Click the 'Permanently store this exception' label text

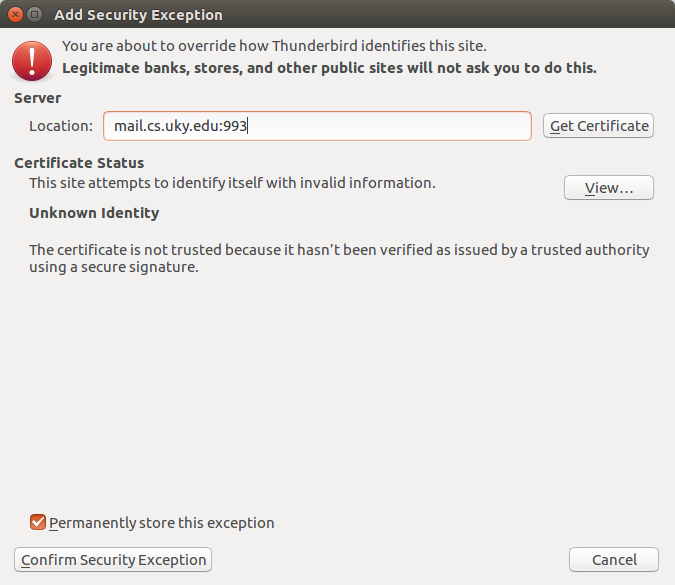pyautogui.click(x=161, y=523)
